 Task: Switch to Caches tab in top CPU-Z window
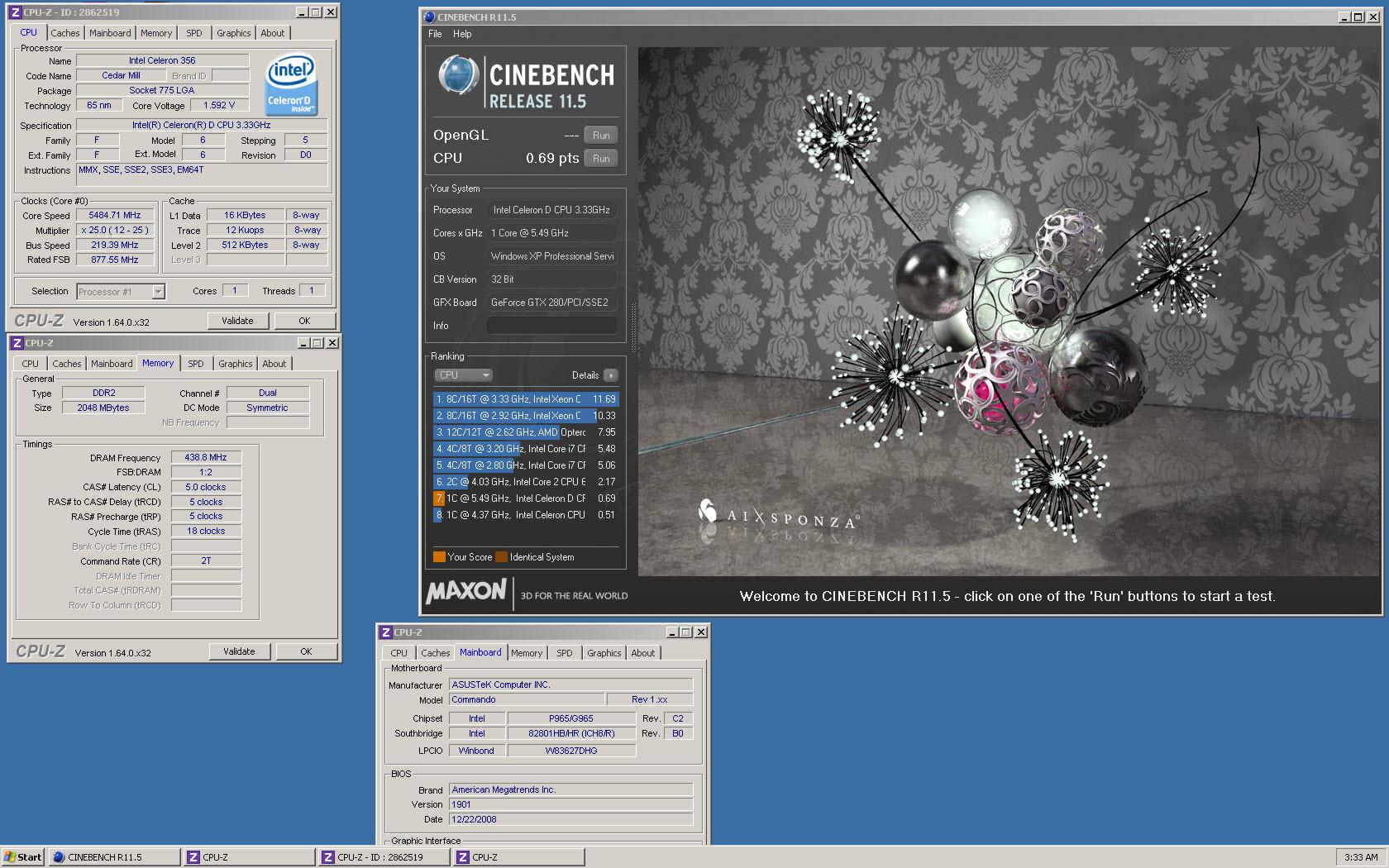tap(65, 33)
